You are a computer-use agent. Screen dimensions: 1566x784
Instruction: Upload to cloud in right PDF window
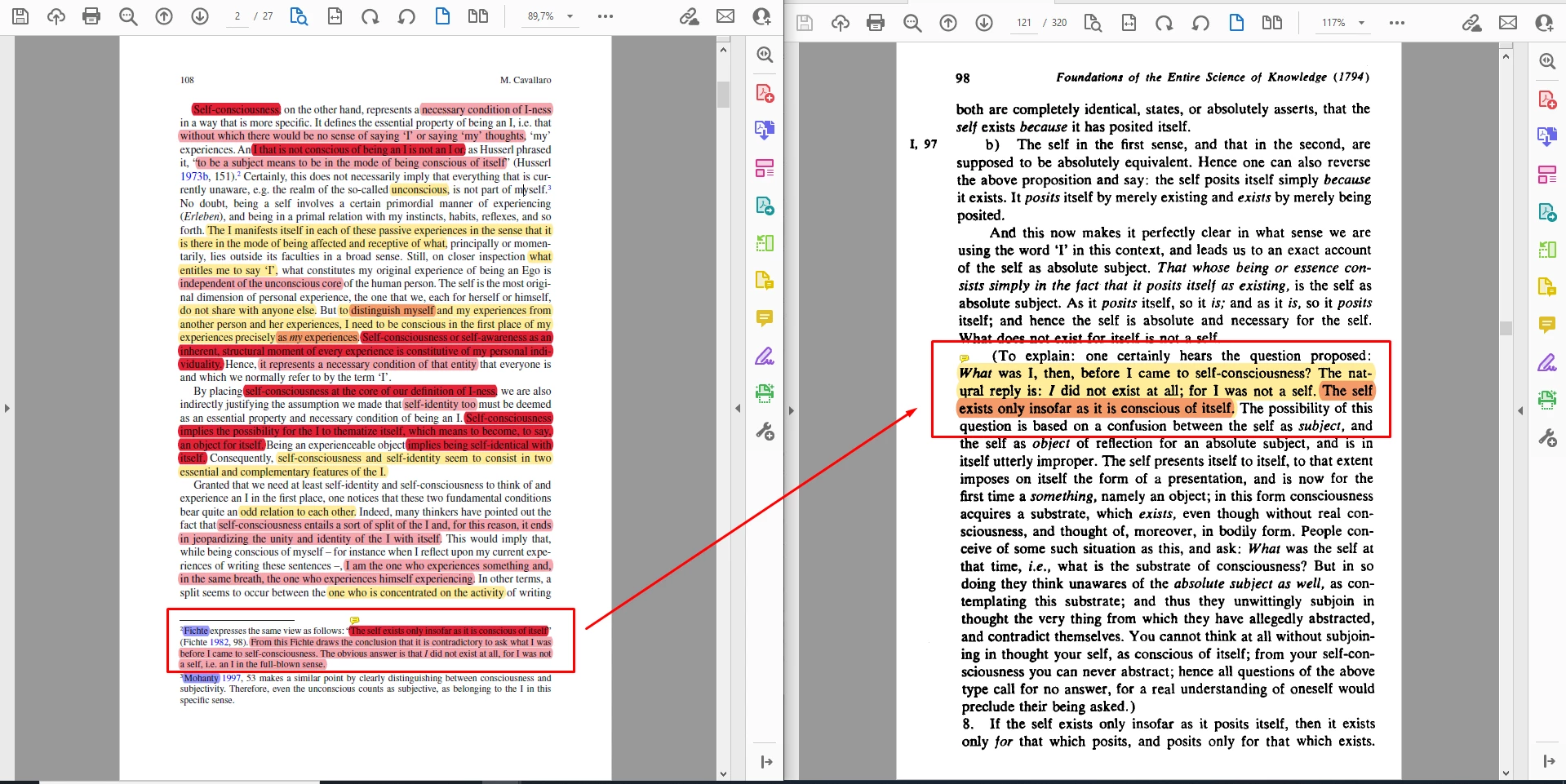[x=841, y=23]
